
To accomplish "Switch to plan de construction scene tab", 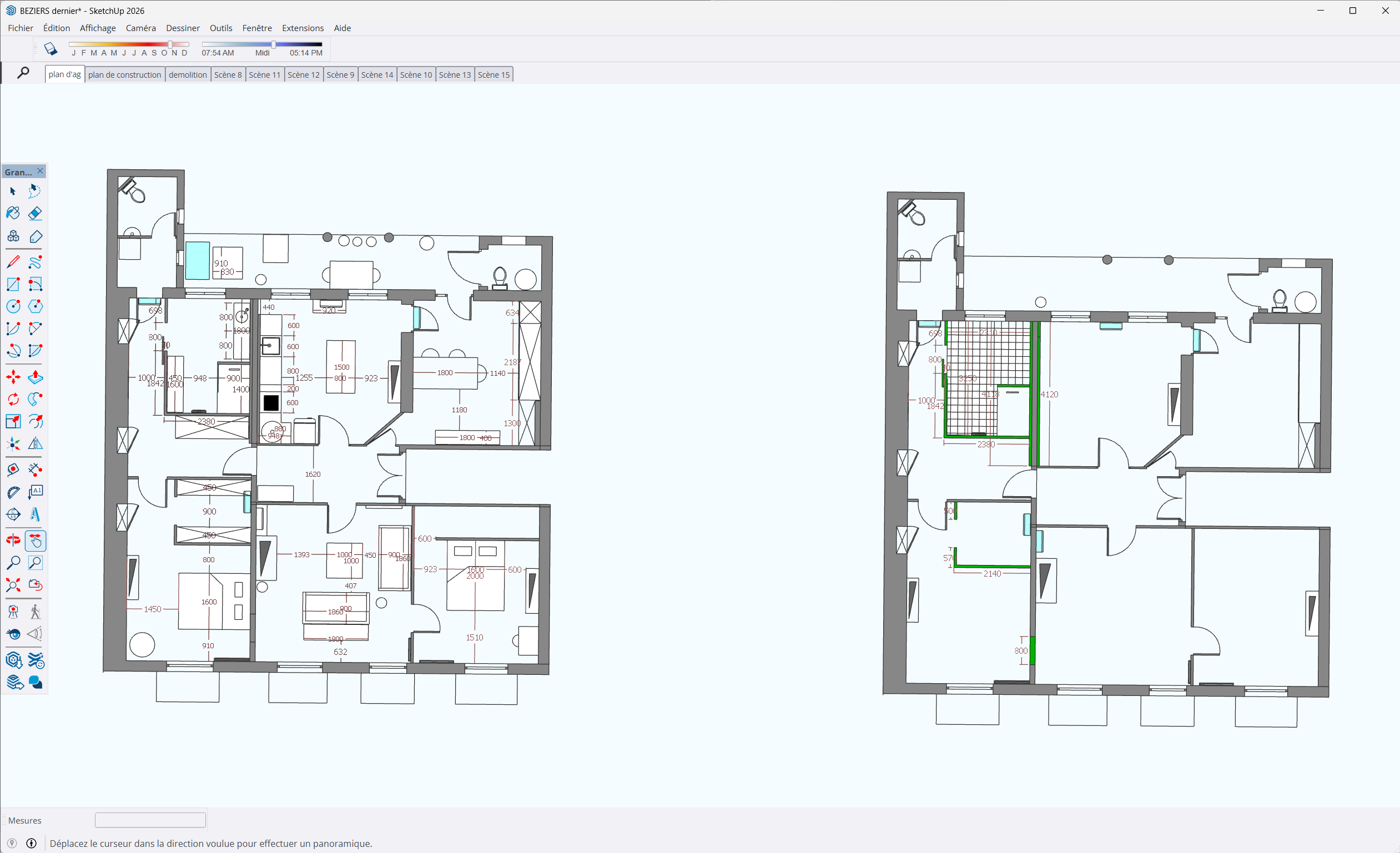I will pos(125,74).
